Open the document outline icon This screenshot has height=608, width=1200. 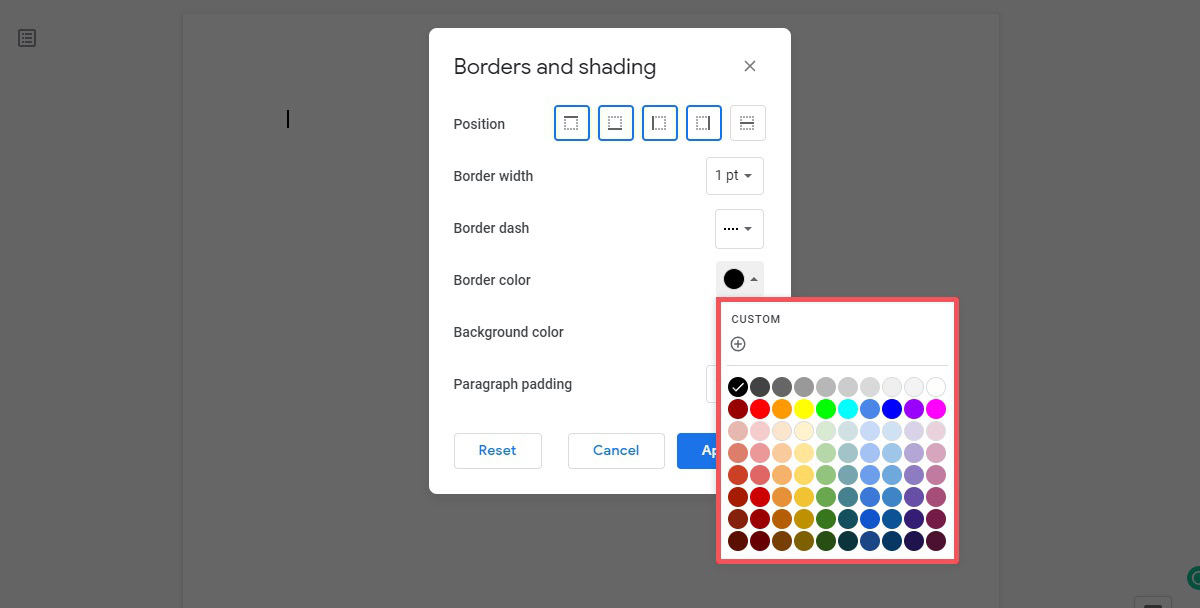click(x=27, y=38)
